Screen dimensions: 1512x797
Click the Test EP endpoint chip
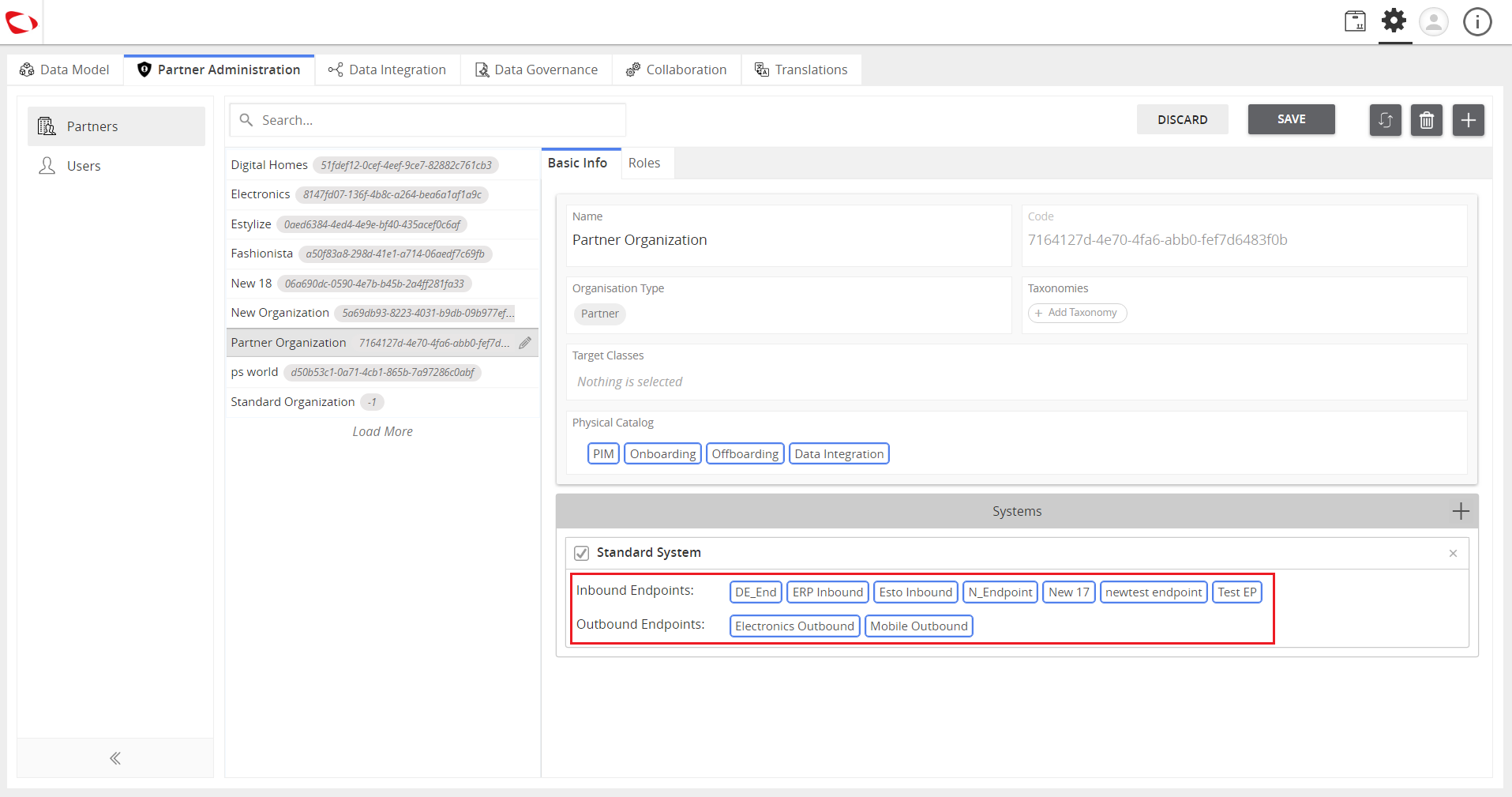pyautogui.click(x=1237, y=592)
